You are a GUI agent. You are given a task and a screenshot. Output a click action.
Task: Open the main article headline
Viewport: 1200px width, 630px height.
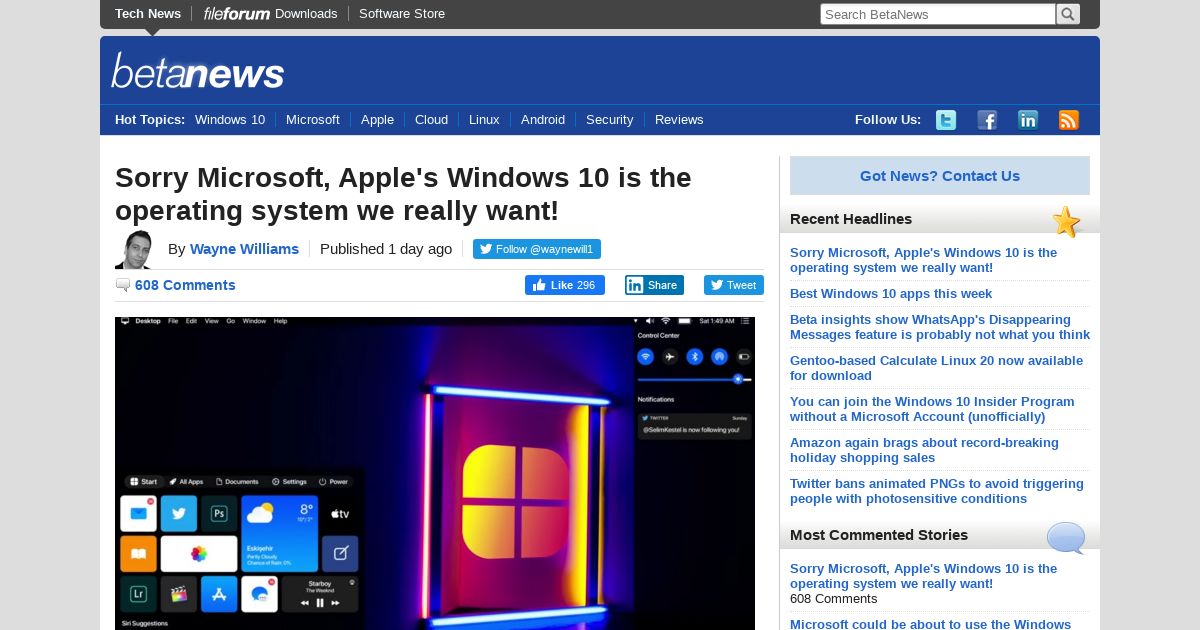(x=403, y=194)
